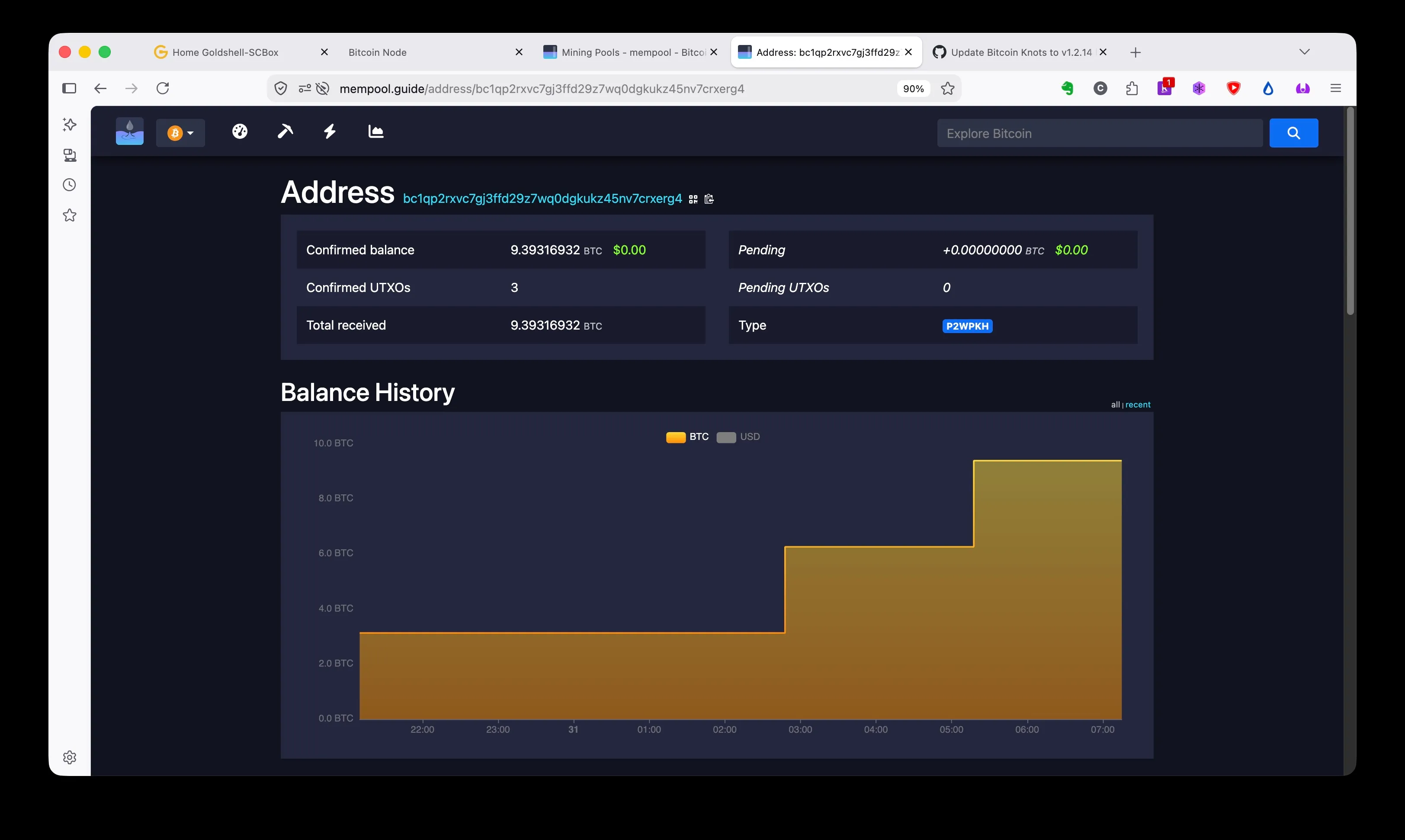
Task: Click the P2WPKH type badge
Action: pos(967,326)
